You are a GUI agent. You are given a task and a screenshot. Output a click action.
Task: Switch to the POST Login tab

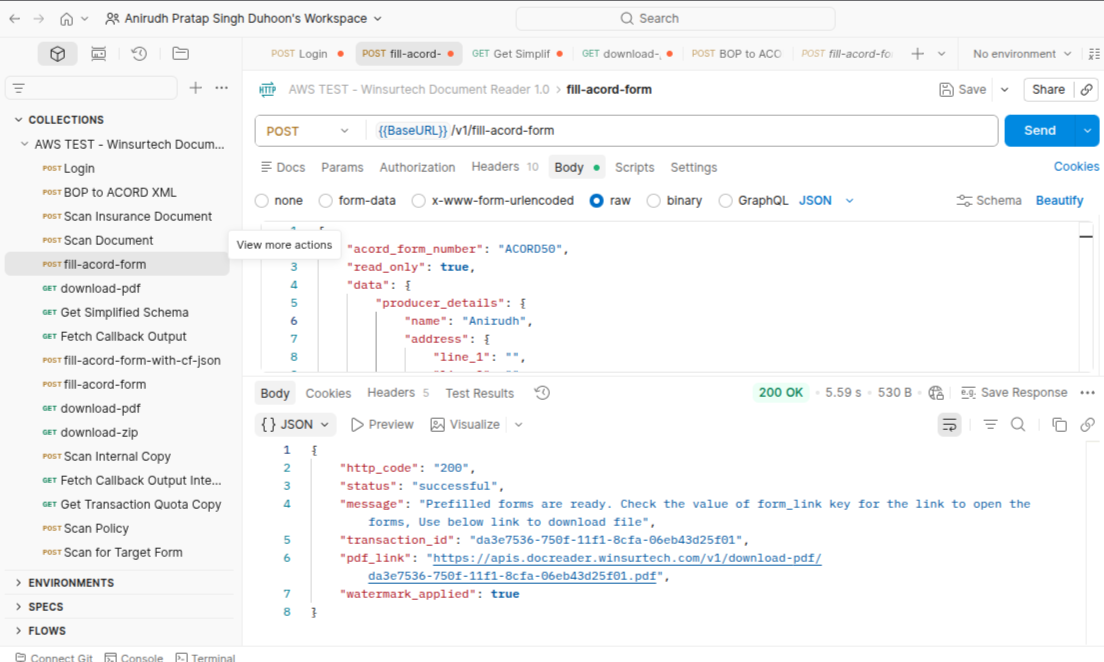(x=307, y=54)
